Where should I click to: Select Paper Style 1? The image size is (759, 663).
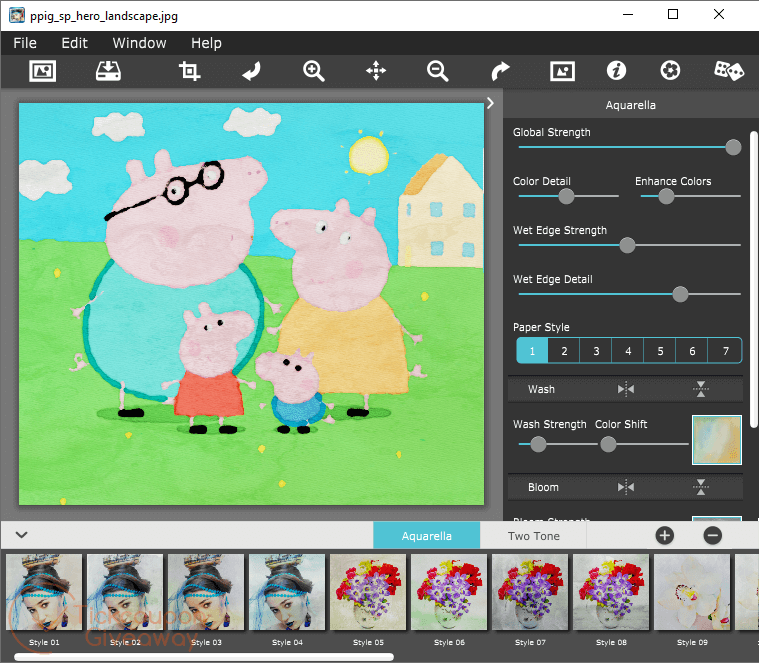[532, 351]
